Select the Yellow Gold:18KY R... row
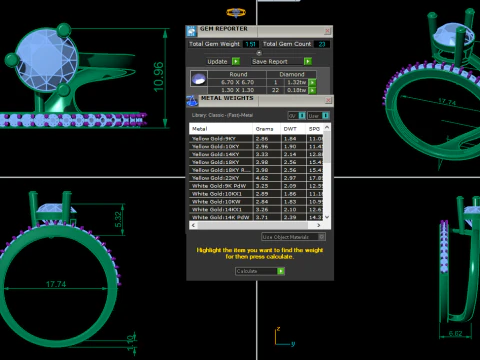Viewport: 480px width, 360px height. click(x=256, y=170)
